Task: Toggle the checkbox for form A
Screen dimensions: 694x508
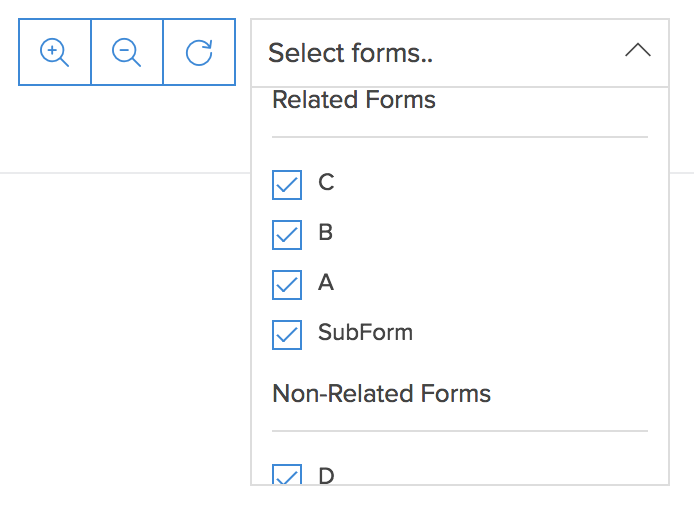Action: point(287,285)
